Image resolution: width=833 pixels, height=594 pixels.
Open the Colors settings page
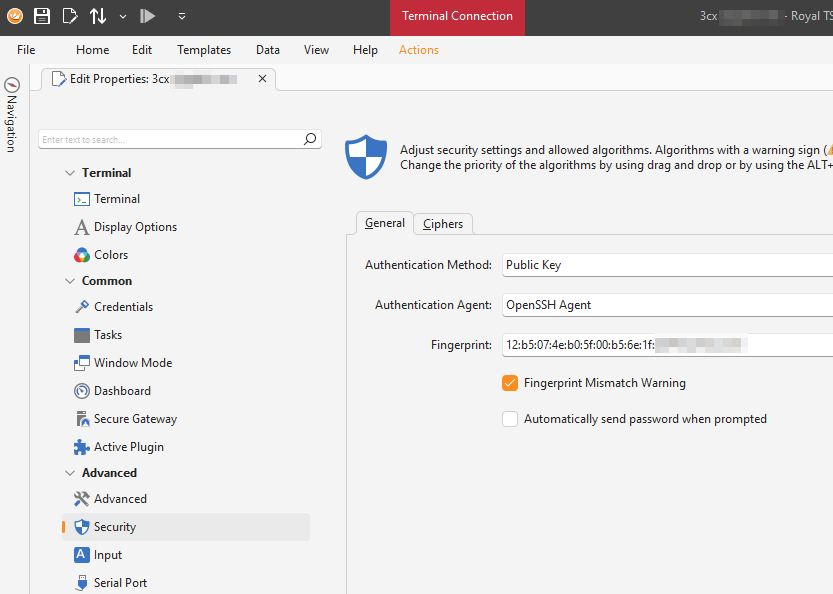110,255
